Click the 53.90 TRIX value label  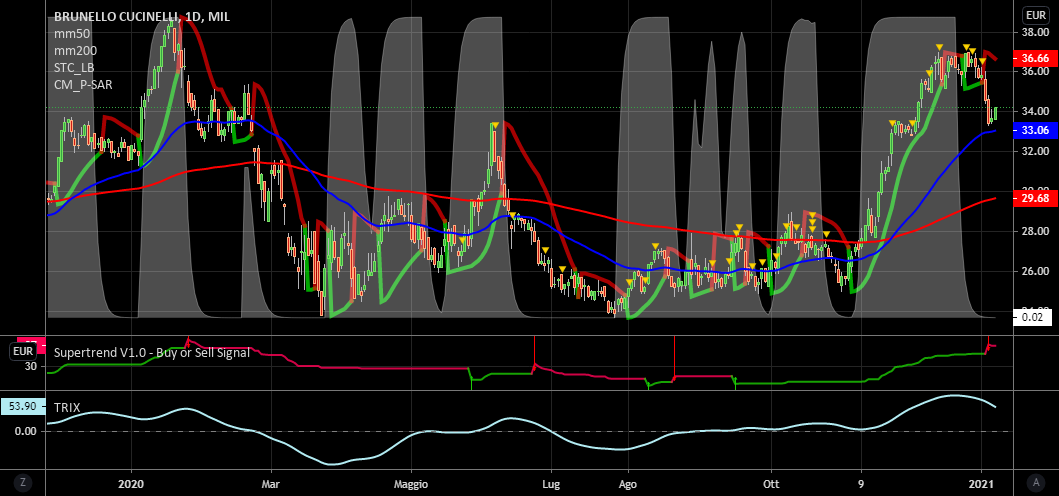point(22,408)
